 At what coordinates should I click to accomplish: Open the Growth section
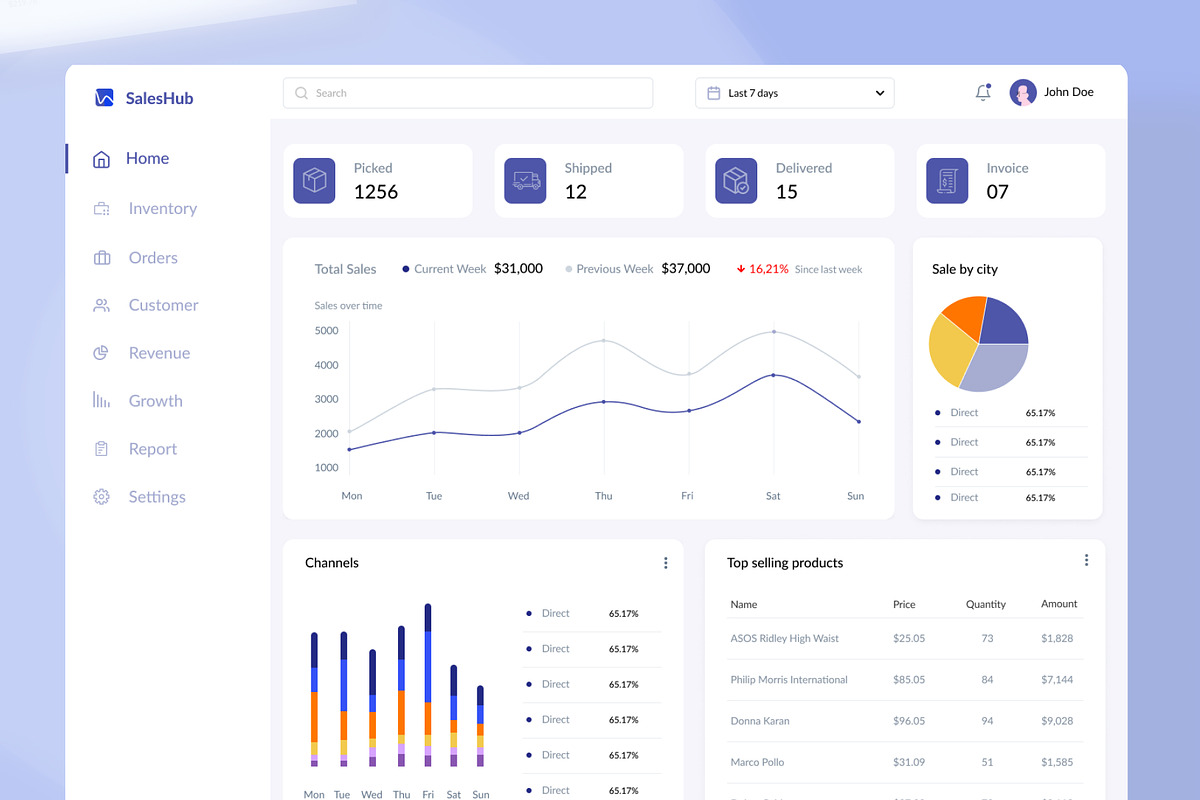155,401
